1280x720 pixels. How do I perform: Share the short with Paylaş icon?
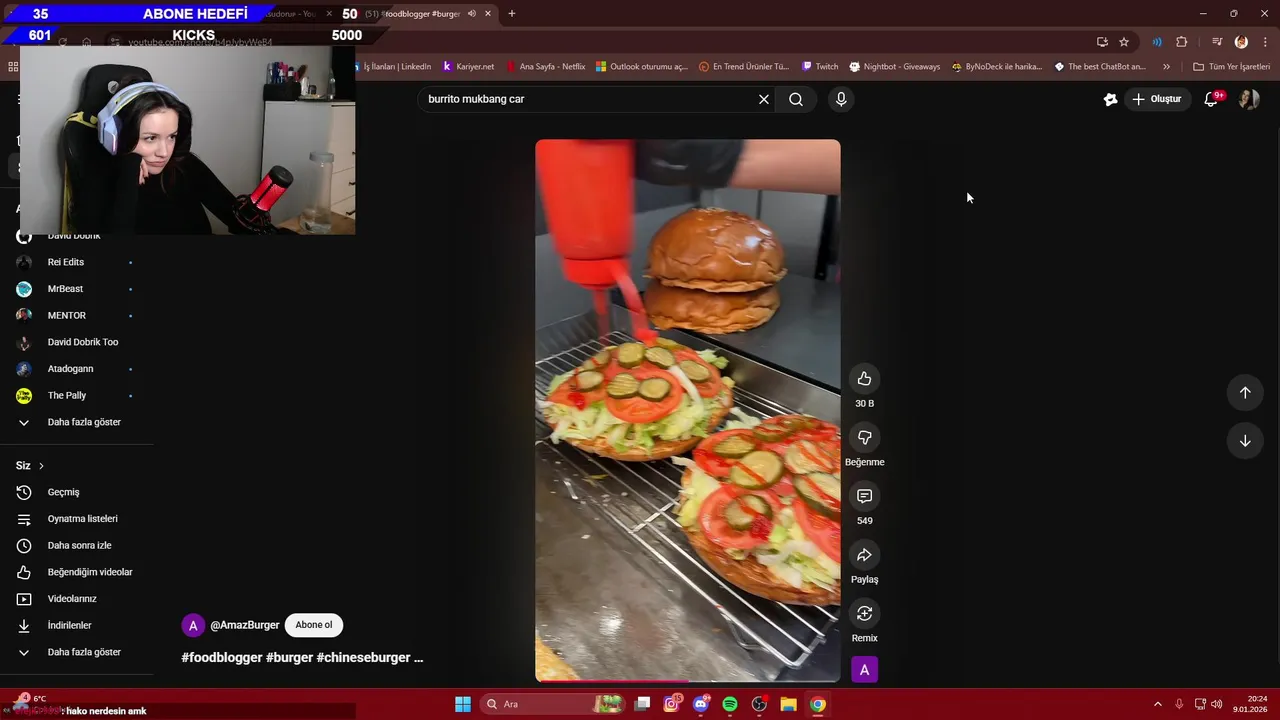[x=864, y=555]
